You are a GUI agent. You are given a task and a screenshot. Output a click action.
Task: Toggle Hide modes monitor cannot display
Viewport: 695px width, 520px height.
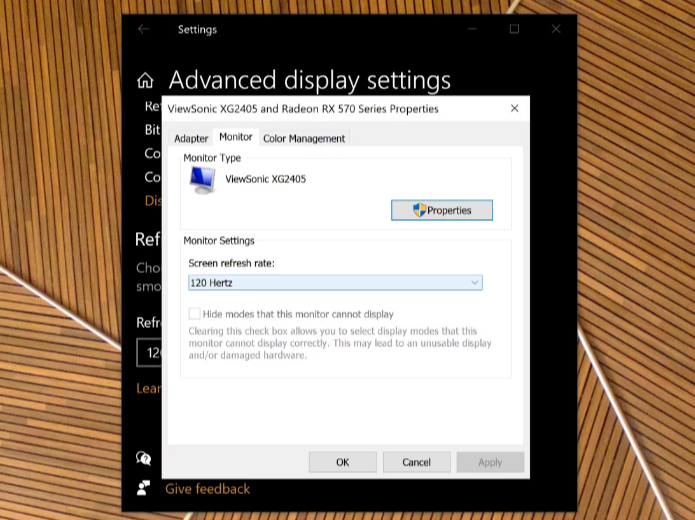(x=194, y=314)
